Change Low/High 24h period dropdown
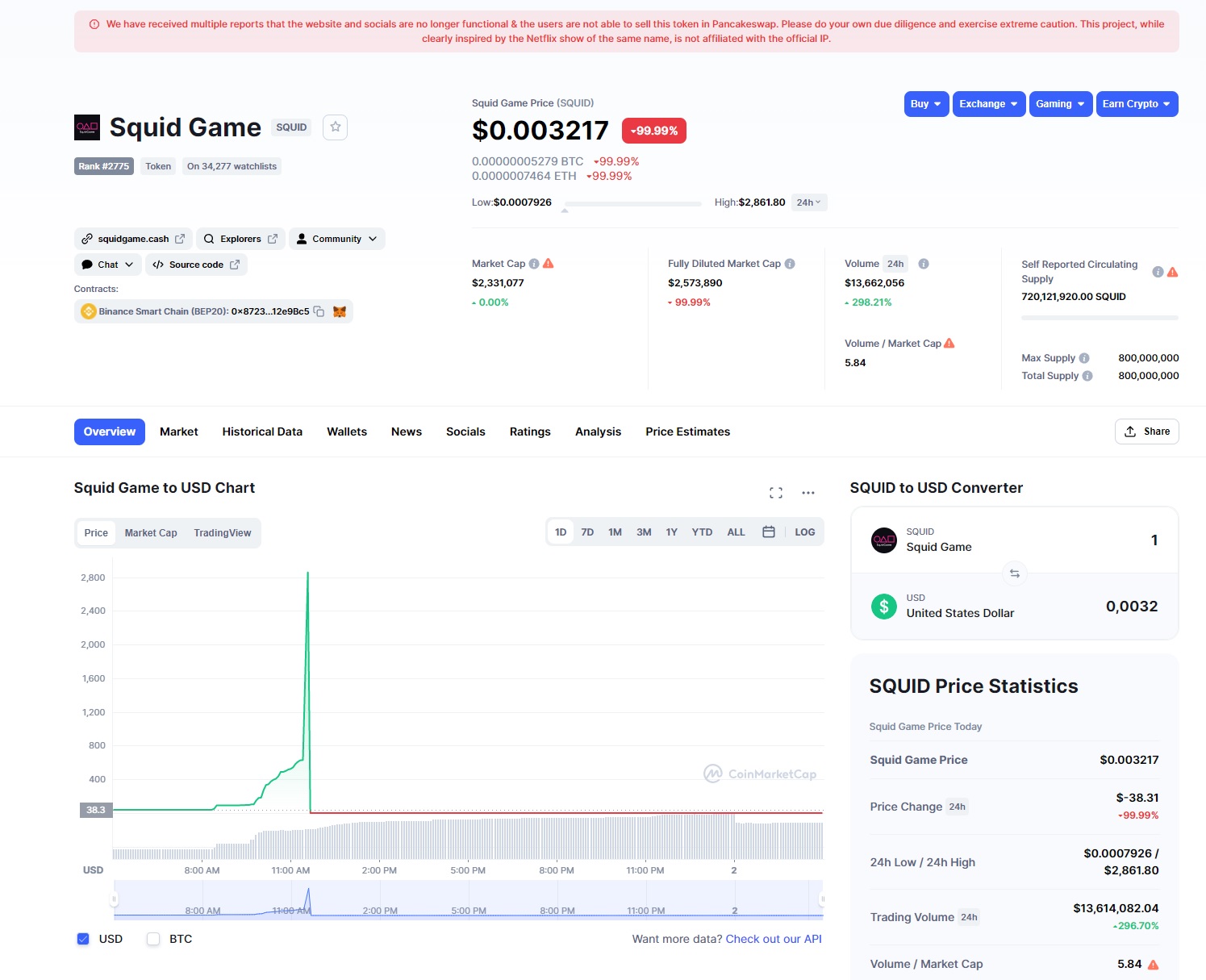 pyautogui.click(x=809, y=202)
